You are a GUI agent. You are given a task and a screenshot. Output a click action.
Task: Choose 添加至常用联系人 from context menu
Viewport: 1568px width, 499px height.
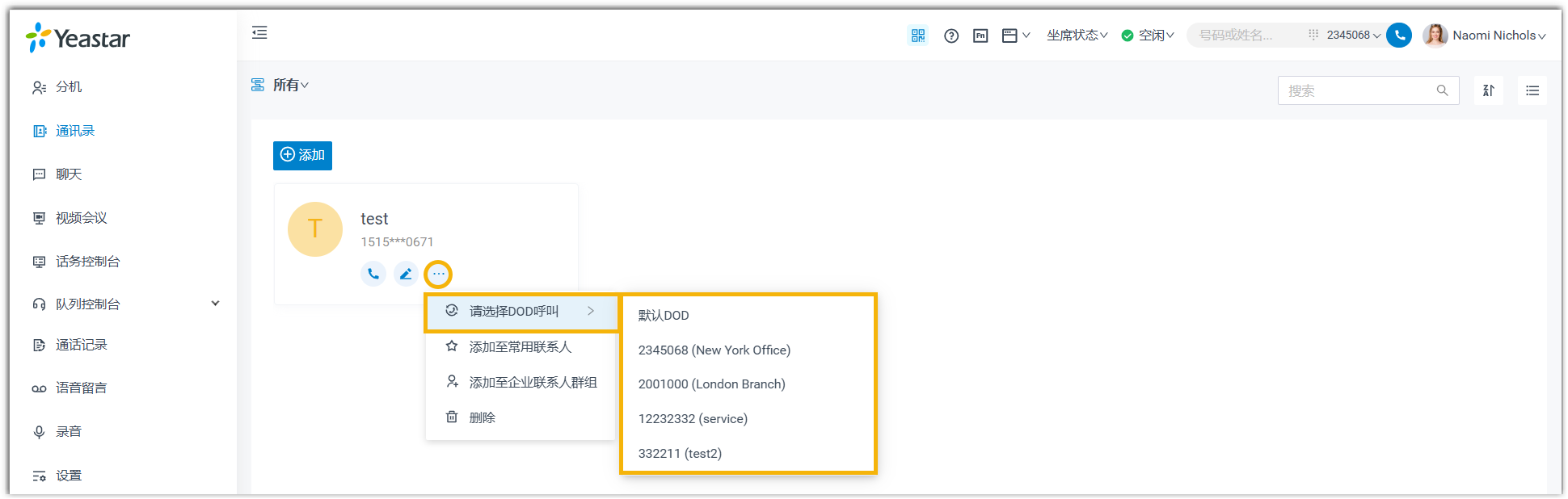point(520,347)
